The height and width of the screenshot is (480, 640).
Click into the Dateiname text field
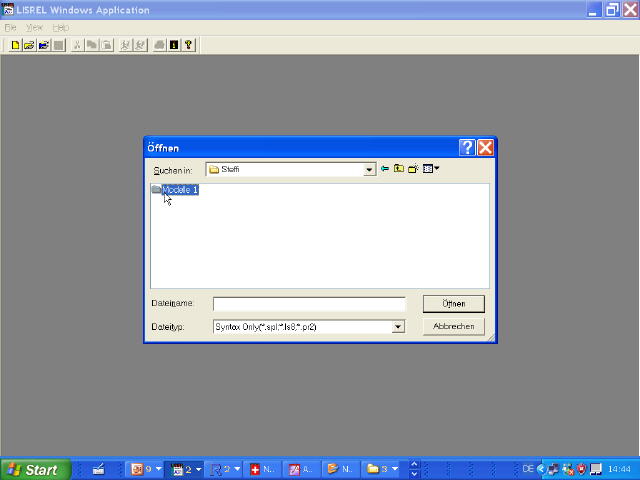[x=308, y=304]
